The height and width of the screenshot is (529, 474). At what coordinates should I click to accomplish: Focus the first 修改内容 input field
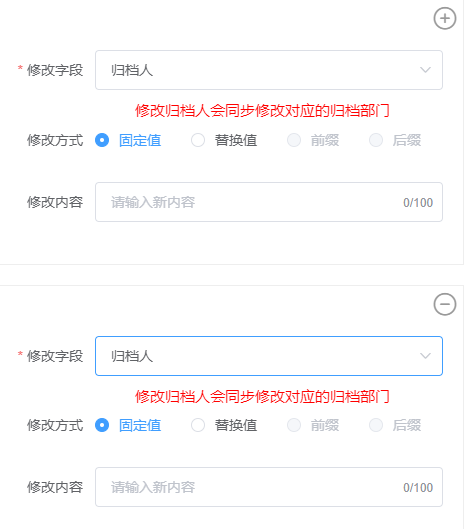click(x=269, y=202)
